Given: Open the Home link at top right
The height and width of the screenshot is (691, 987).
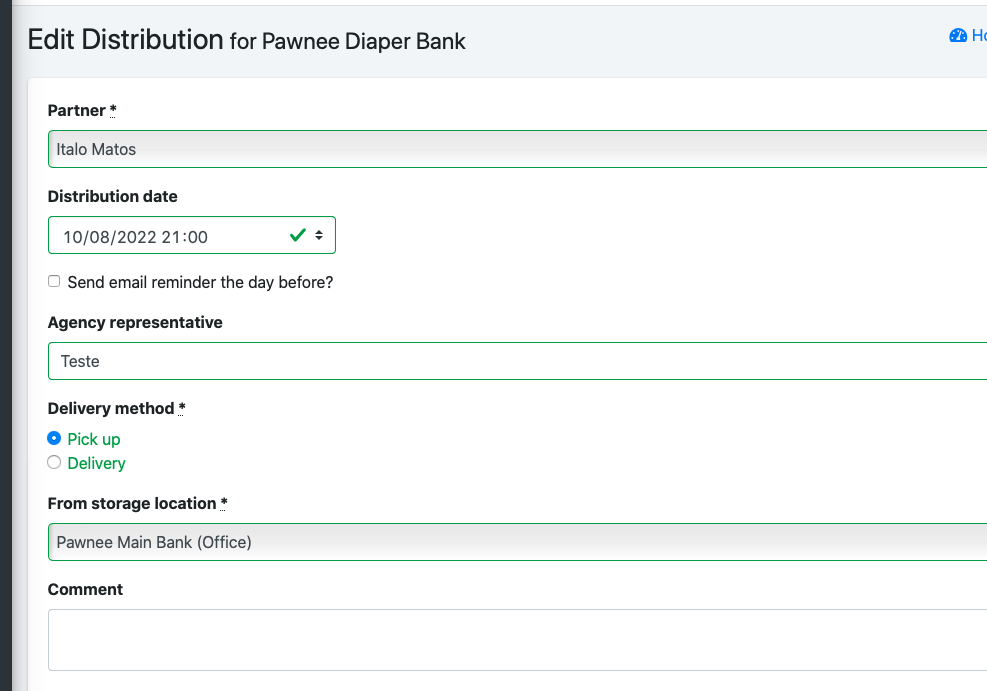Looking at the screenshot, I should 979,35.
